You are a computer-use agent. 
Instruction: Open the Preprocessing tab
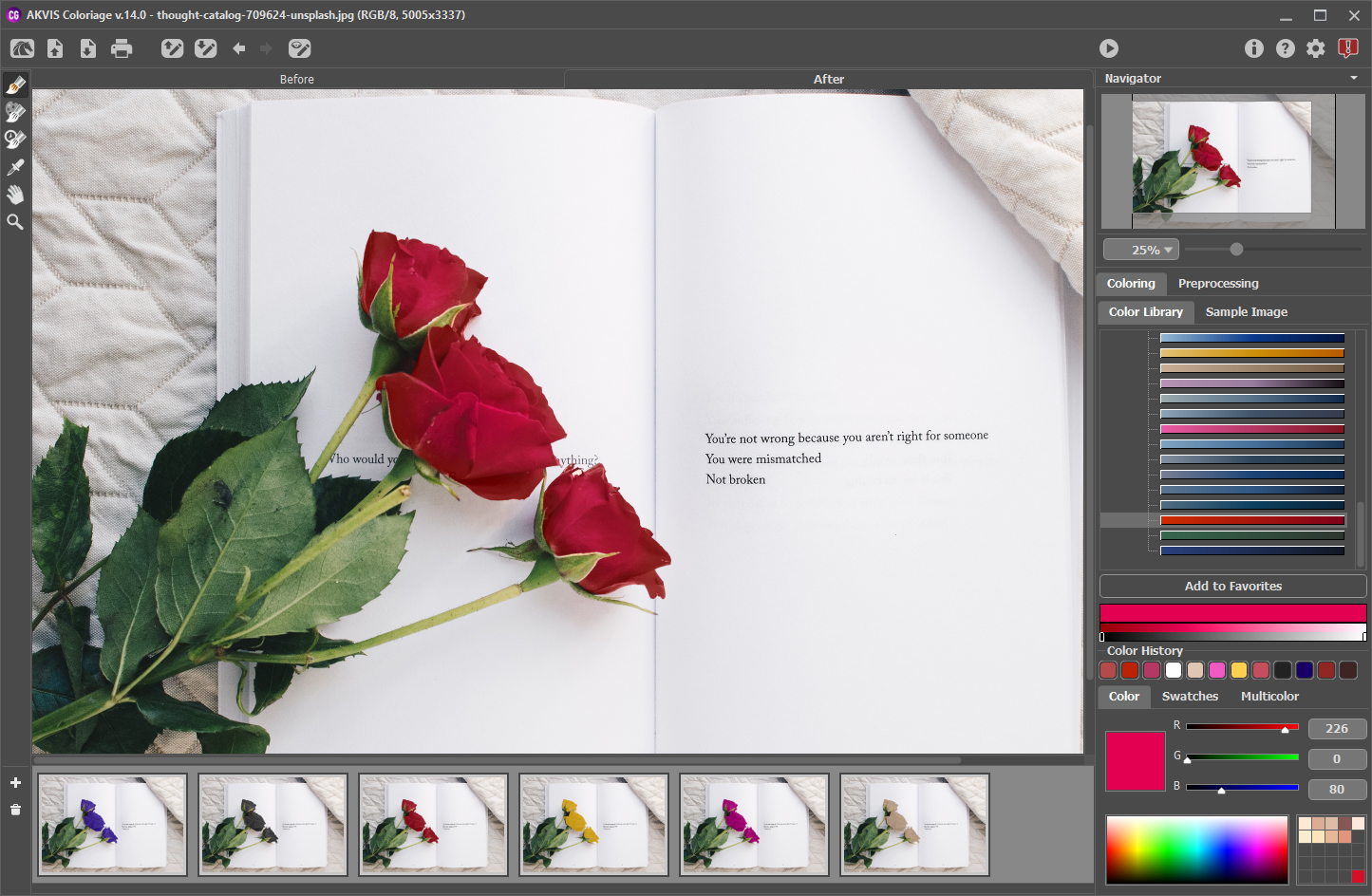coord(1217,283)
